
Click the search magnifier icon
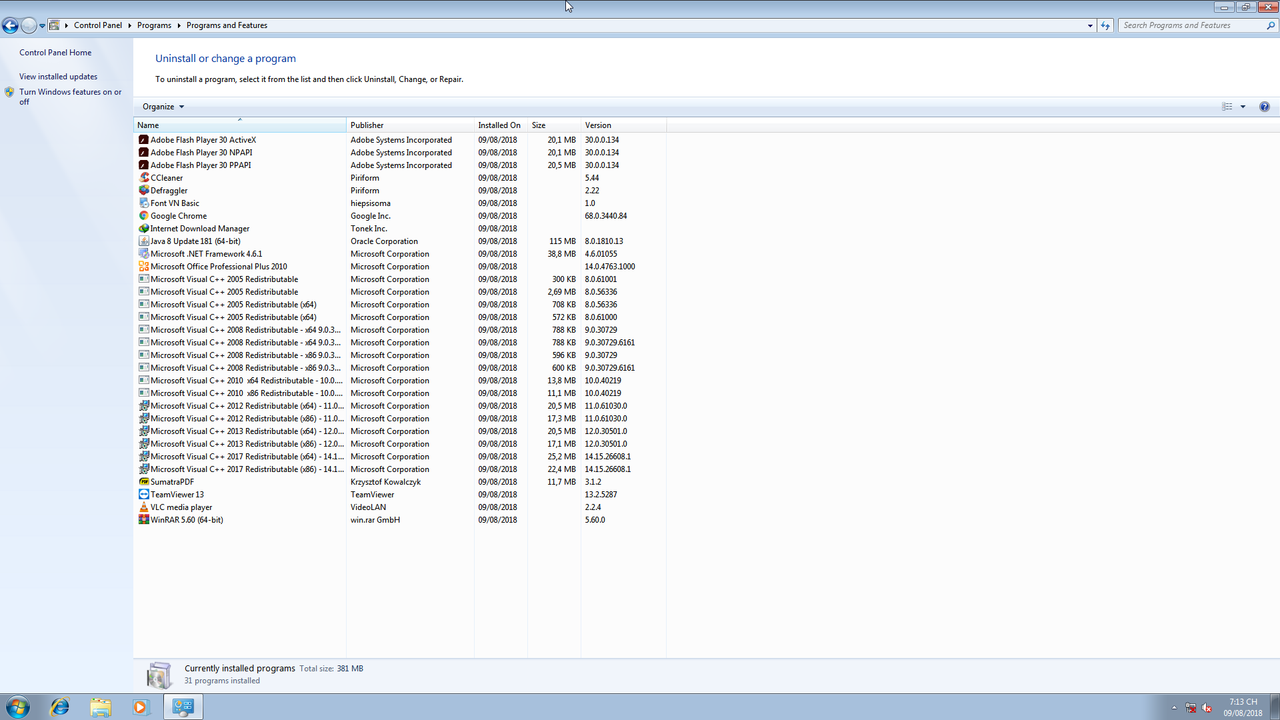point(1271,25)
